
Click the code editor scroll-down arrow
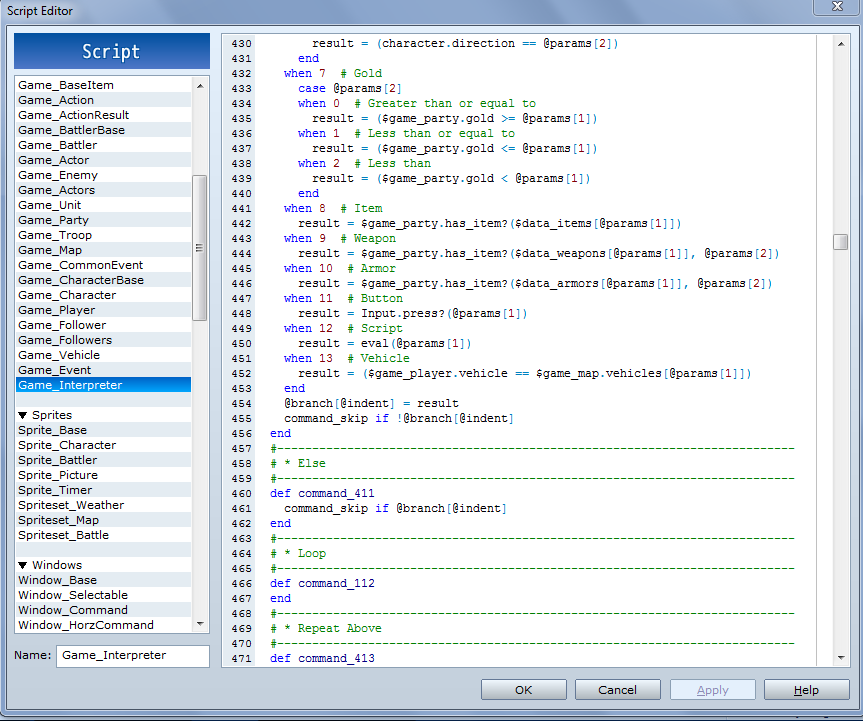pos(840,657)
